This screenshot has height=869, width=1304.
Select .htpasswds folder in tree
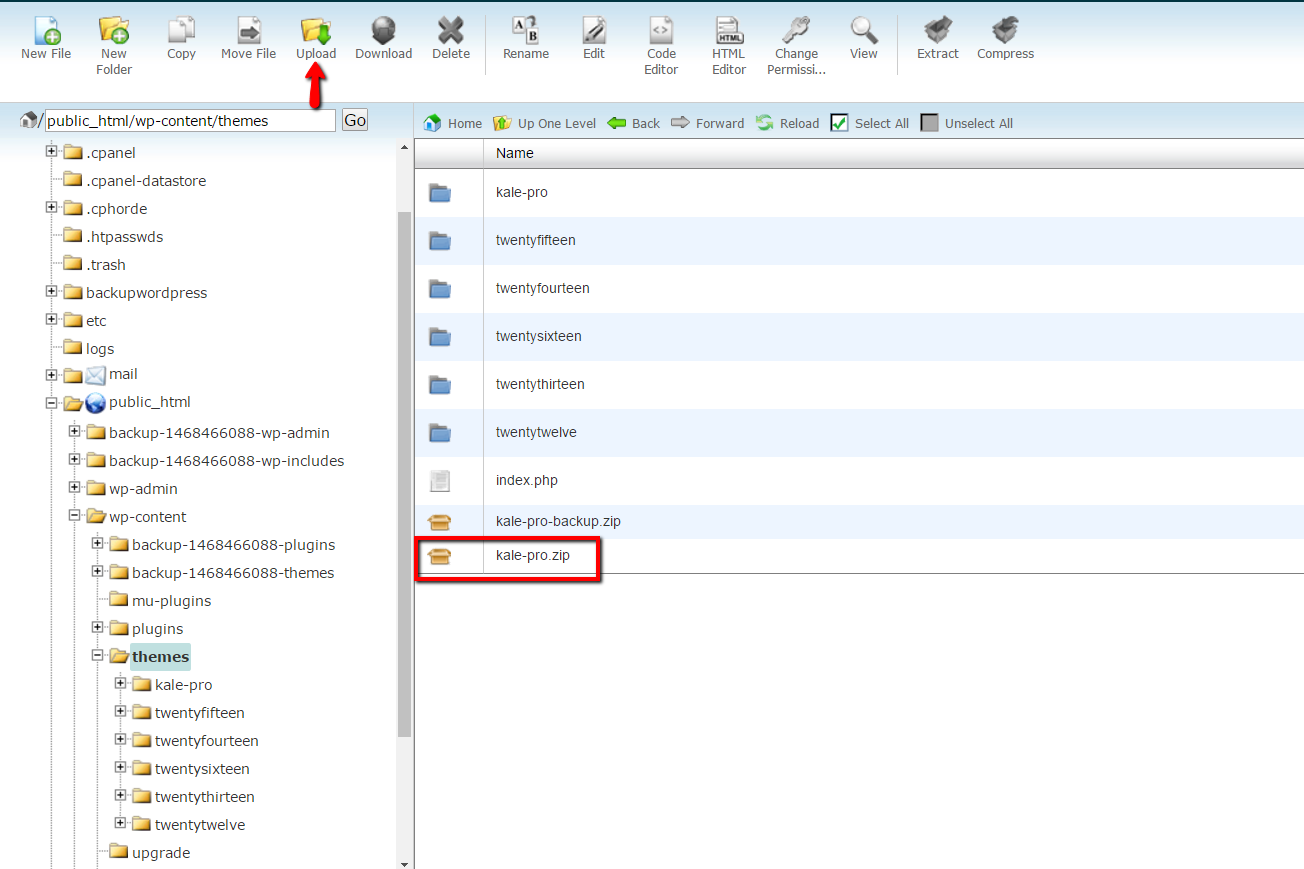(125, 236)
